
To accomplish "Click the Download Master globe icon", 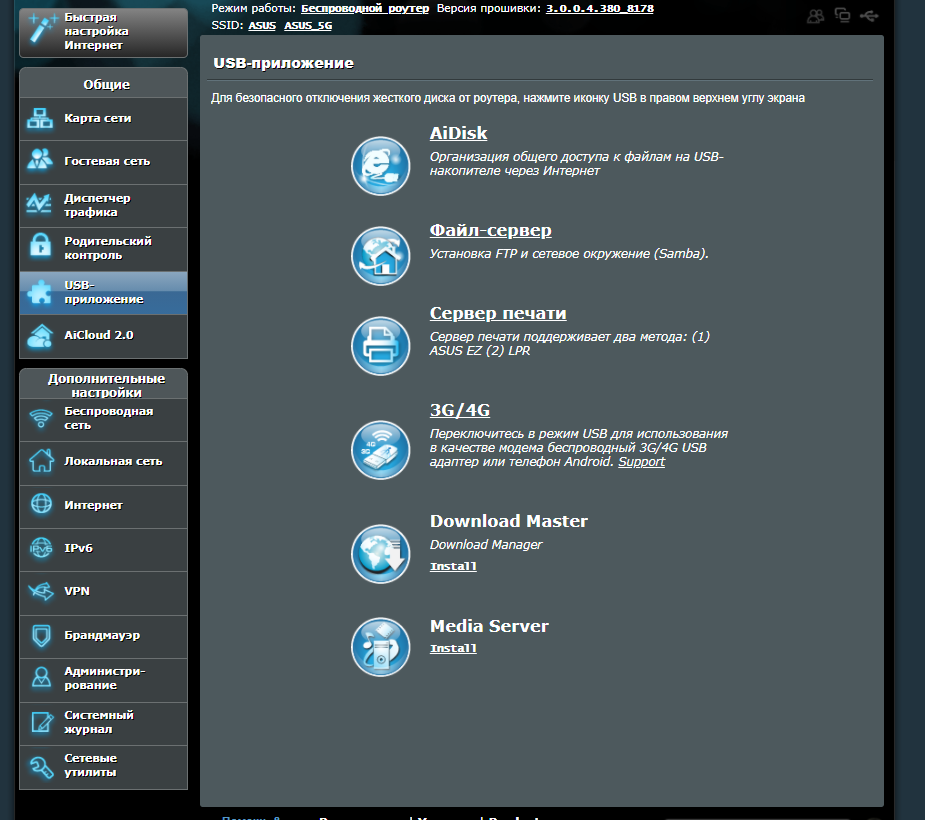I will tap(381, 552).
